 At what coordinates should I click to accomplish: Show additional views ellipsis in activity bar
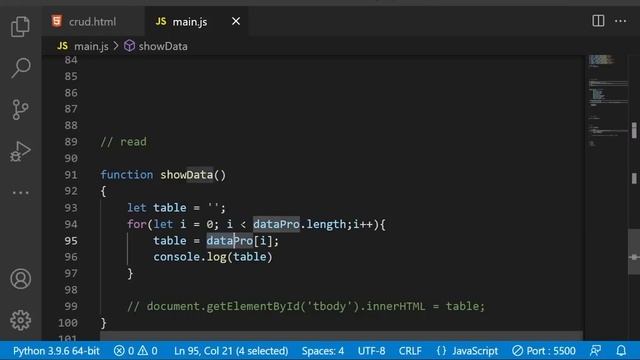pos(20,193)
